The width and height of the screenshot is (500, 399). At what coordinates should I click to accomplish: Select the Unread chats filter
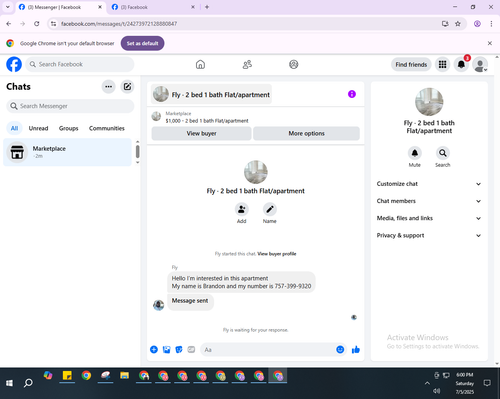click(x=38, y=128)
